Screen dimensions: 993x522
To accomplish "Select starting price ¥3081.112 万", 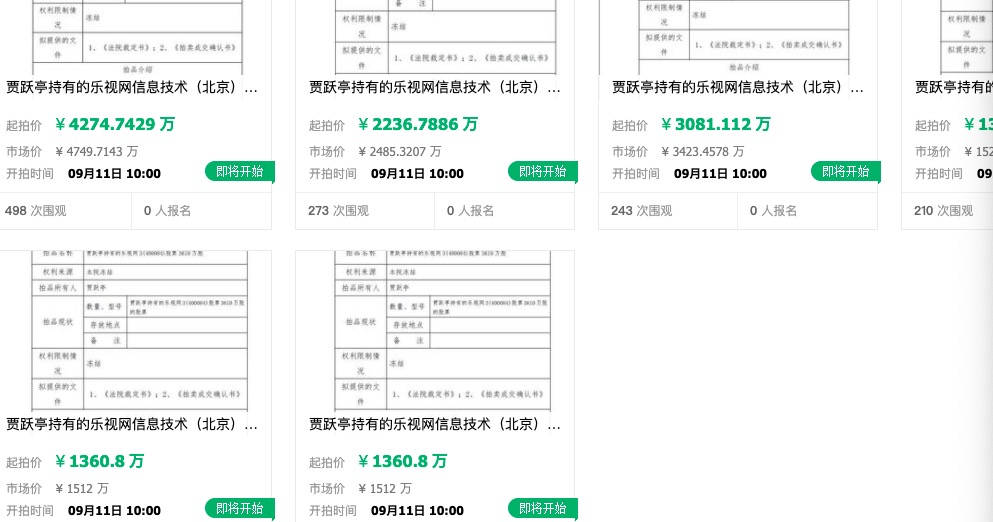I will (x=716, y=124).
